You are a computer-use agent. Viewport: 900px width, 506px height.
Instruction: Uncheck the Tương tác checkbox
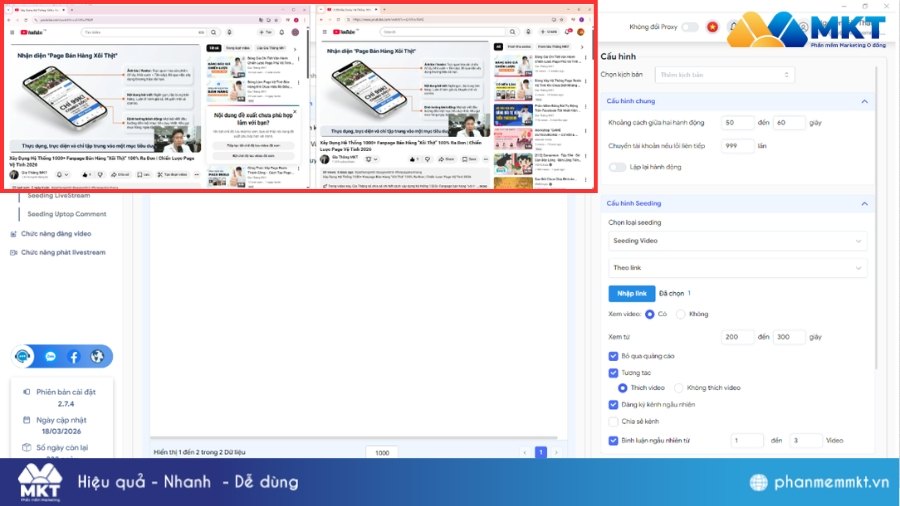613,373
